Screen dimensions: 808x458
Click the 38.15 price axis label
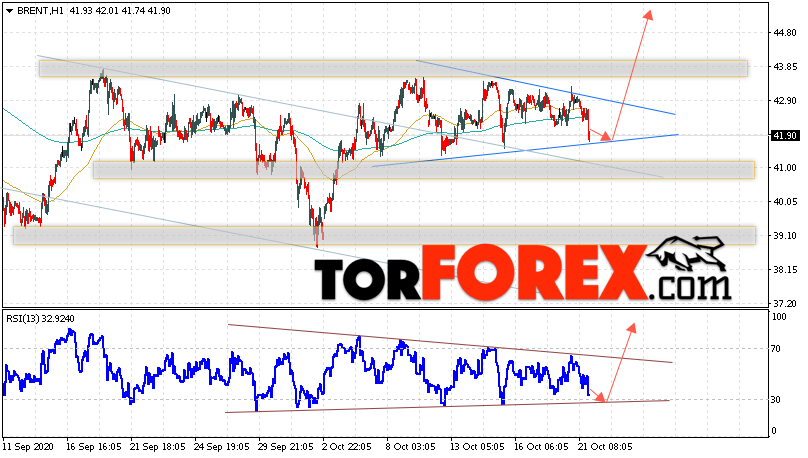(x=784, y=270)
